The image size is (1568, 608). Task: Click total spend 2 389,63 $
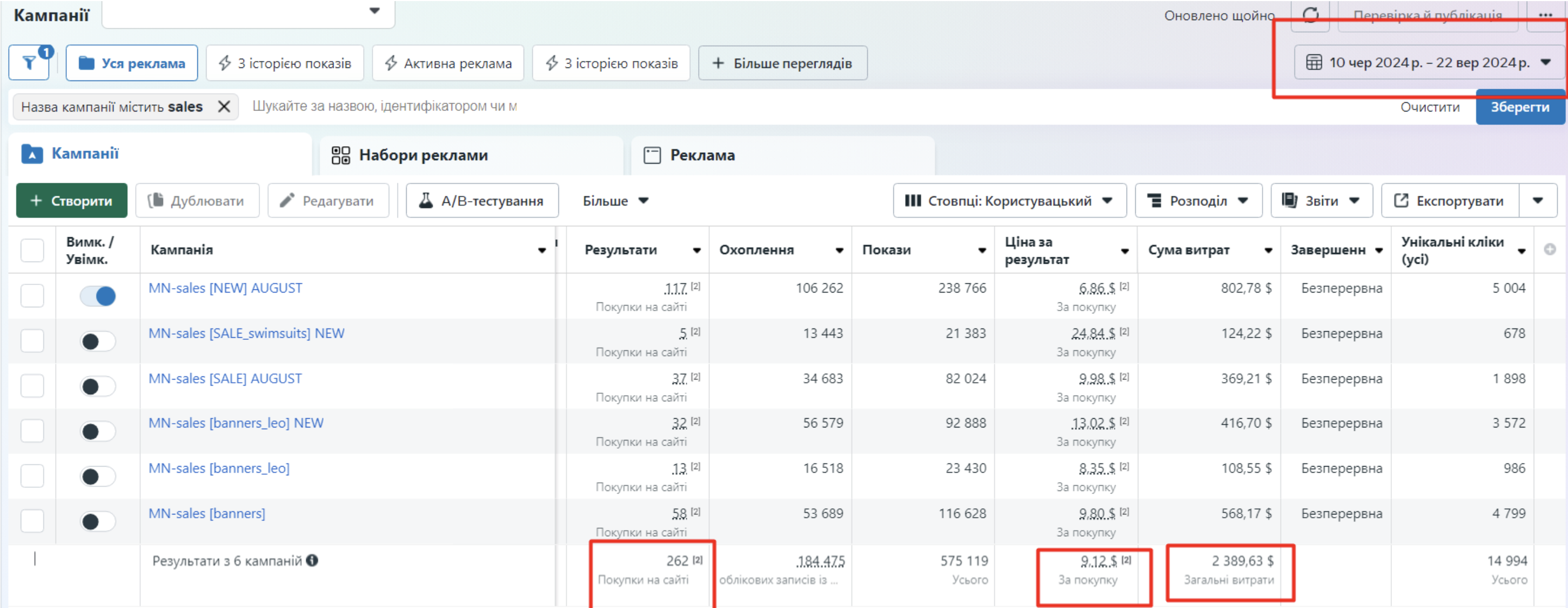click(1242, 561)
